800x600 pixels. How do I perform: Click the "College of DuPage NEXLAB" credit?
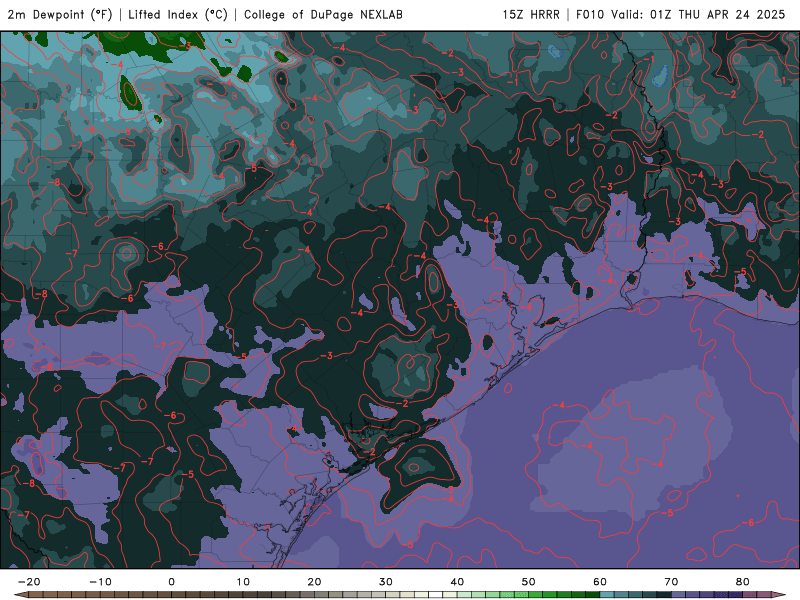(x=323, y=14)
